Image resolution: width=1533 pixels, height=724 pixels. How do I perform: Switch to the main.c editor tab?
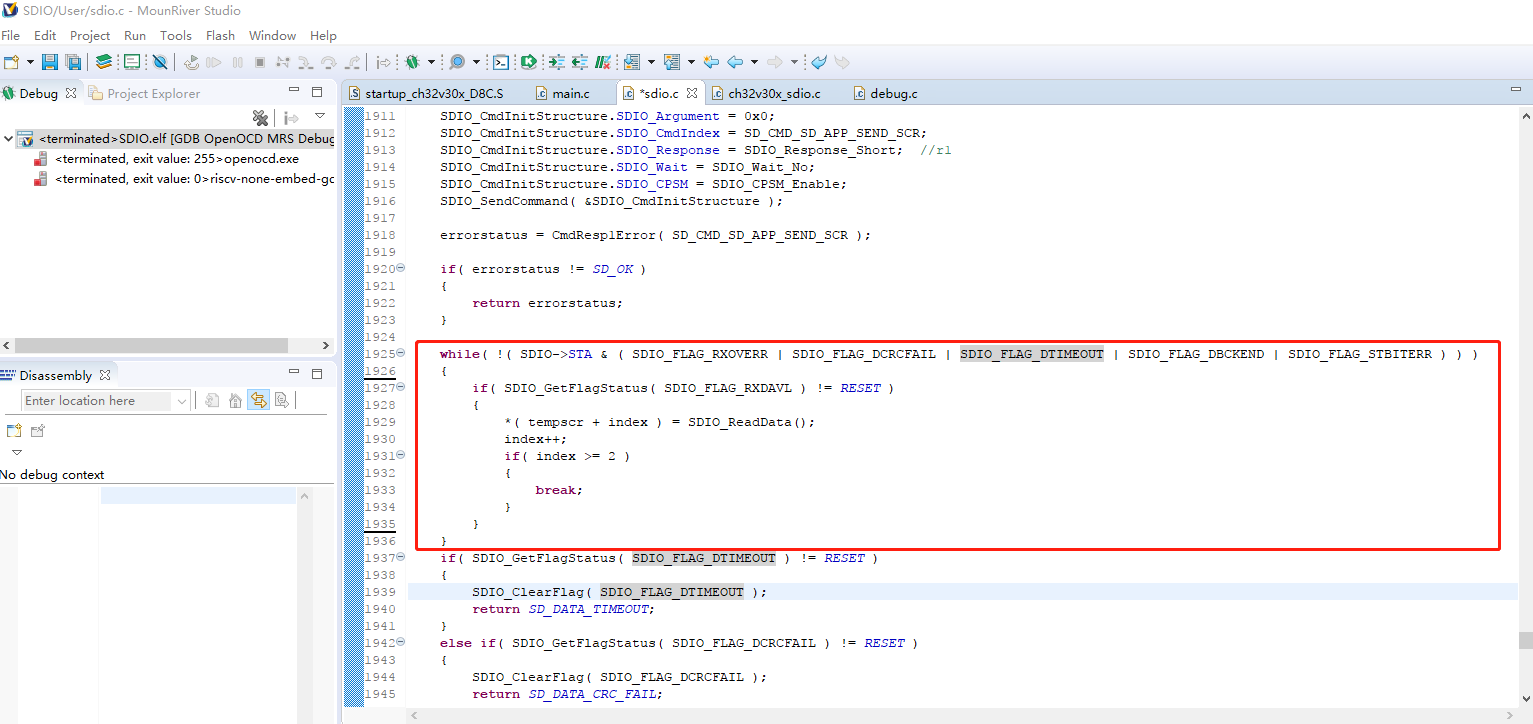click(571, 93)
